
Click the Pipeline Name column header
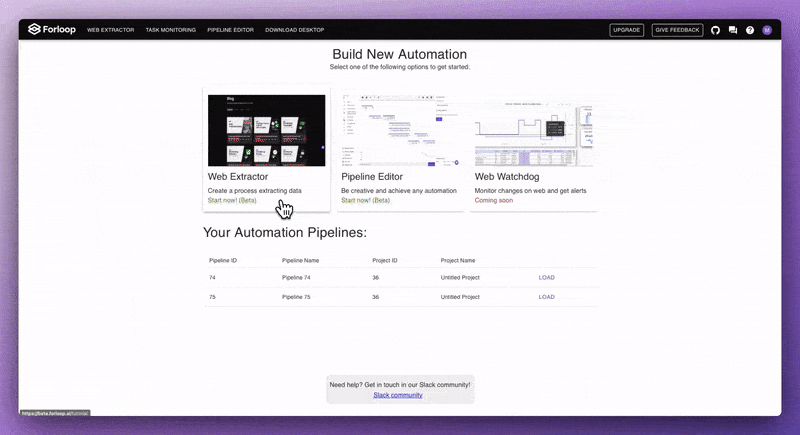click(x=301, y=260)
